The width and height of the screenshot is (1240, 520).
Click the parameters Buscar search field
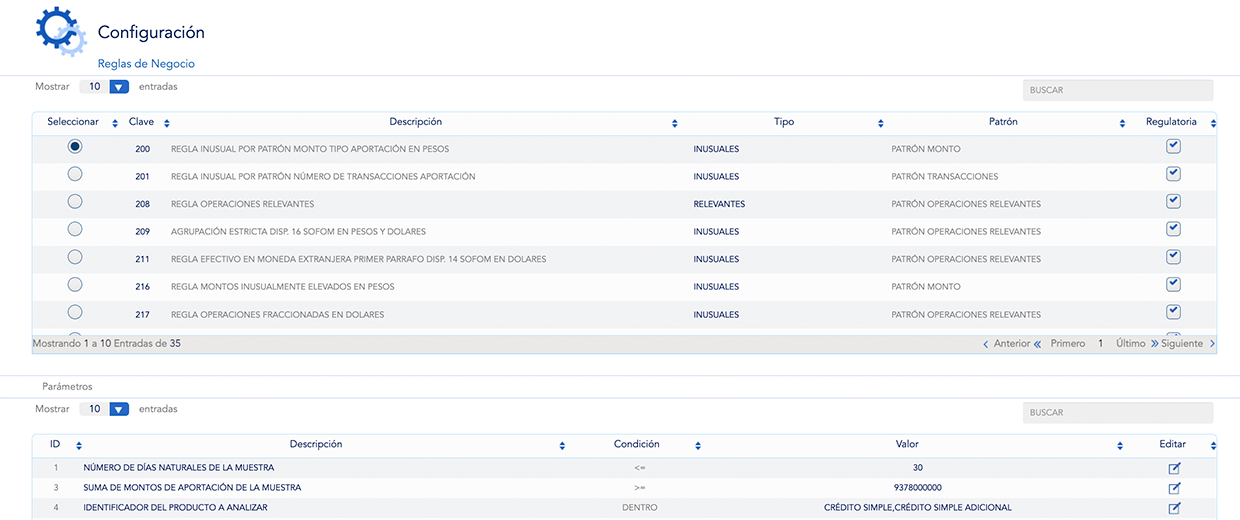click(1117, 412)
